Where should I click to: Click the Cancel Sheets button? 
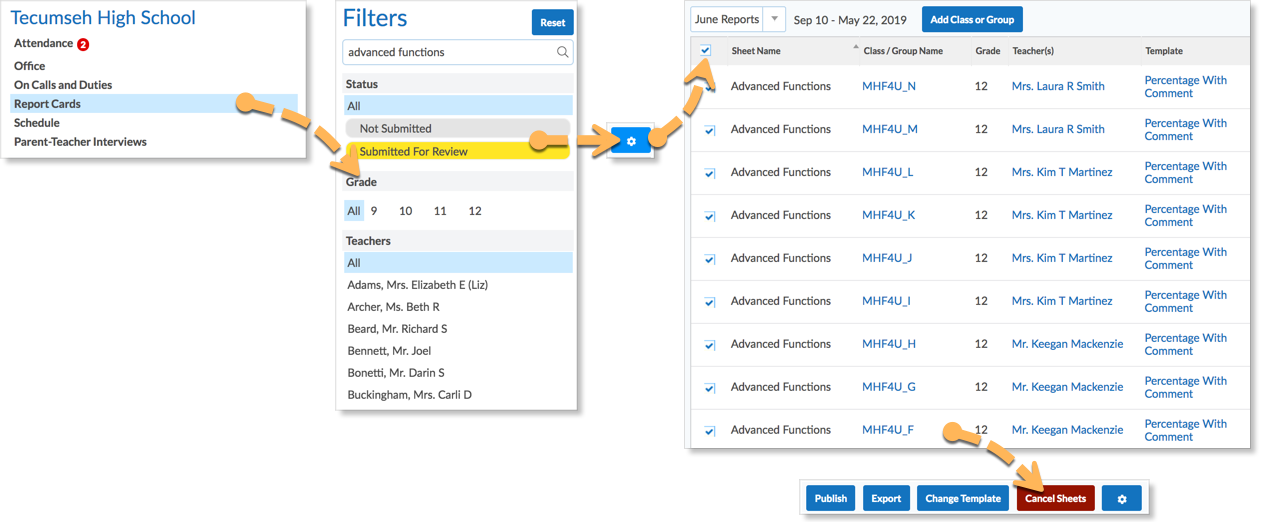point(1056,498)
